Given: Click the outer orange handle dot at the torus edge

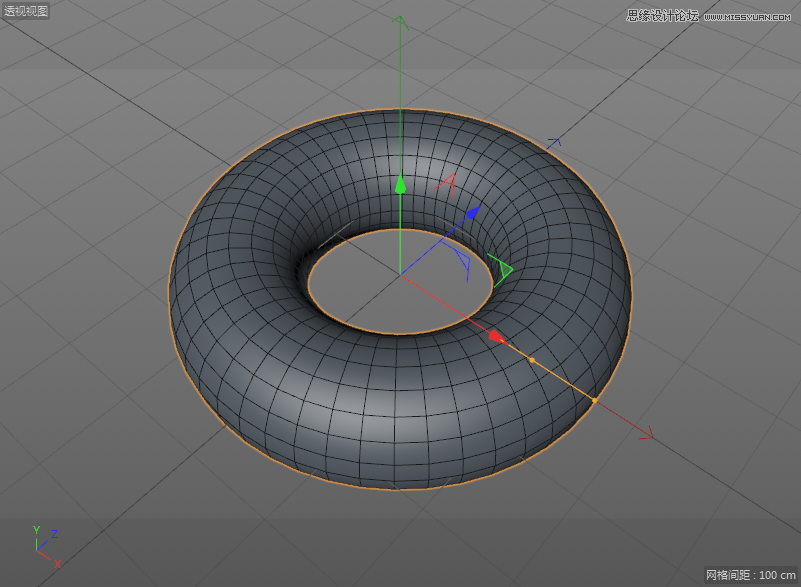Looking at the screenshot, I should pos(594,401).
